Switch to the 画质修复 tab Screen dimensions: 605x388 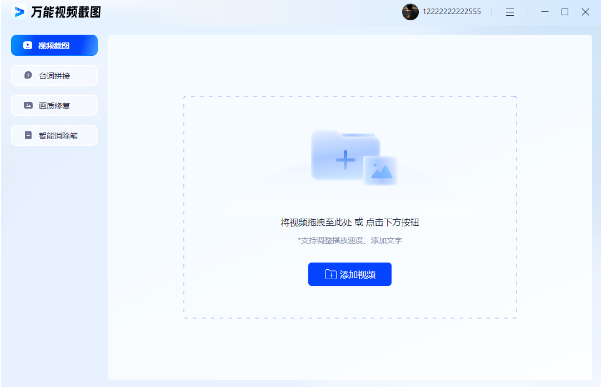[54, 106]
